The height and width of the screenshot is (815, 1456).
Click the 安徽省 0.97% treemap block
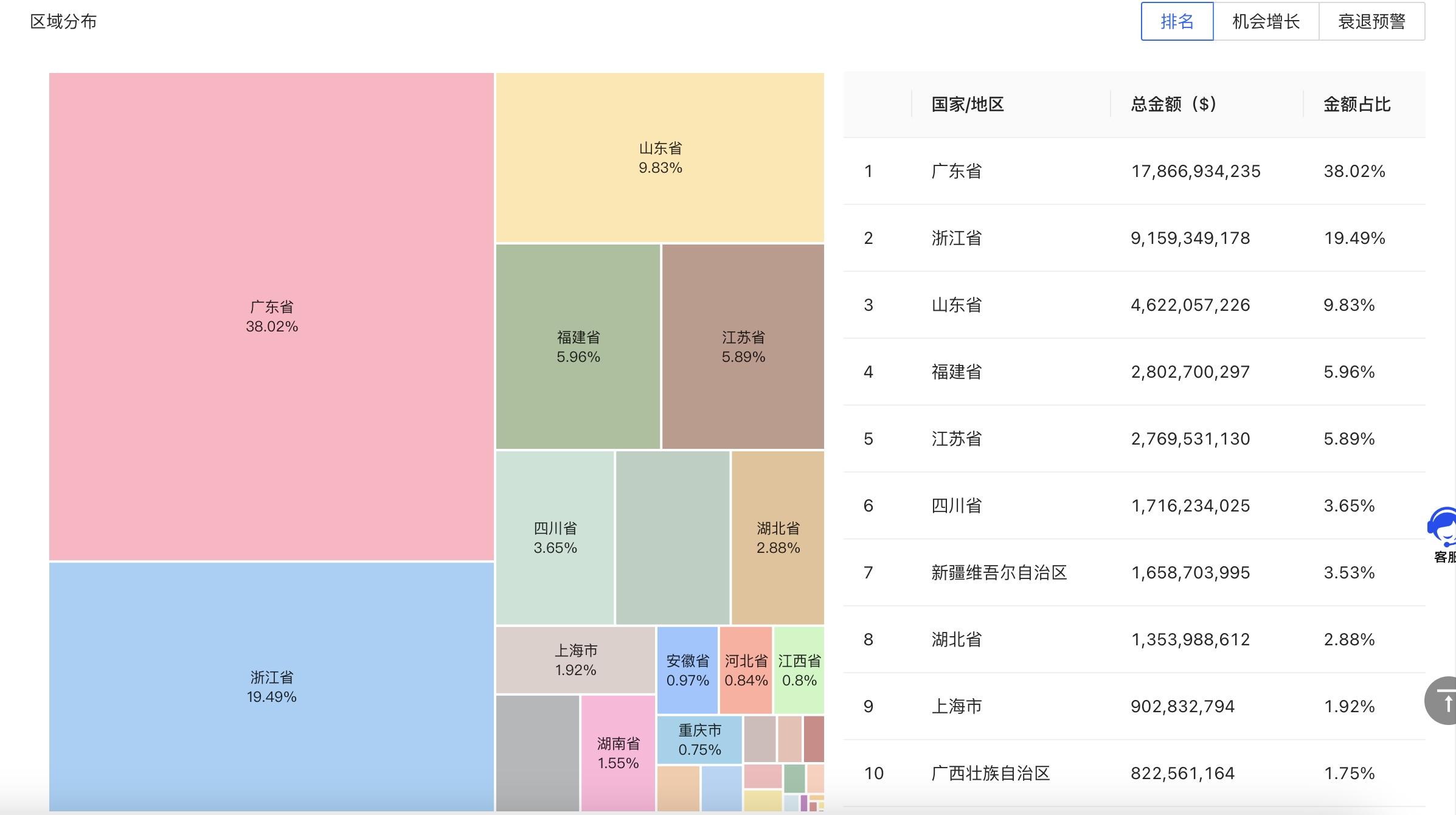[687, 670]
